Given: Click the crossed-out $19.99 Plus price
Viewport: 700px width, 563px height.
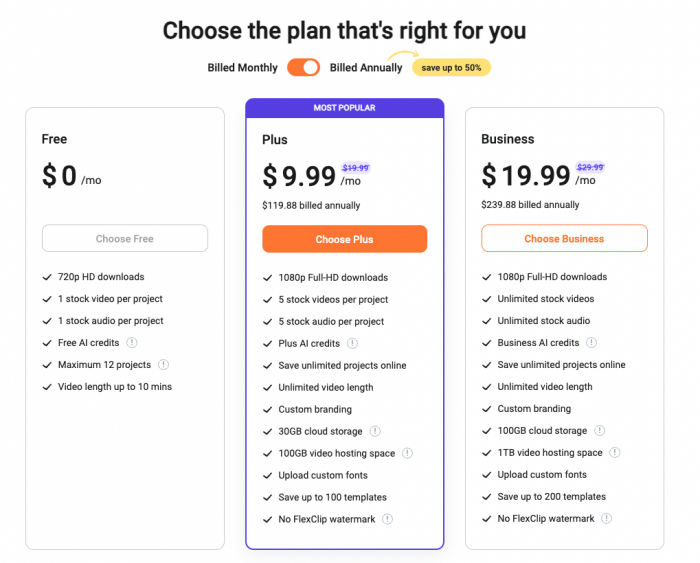Looking at the screenshot, I should click(355, 168).
